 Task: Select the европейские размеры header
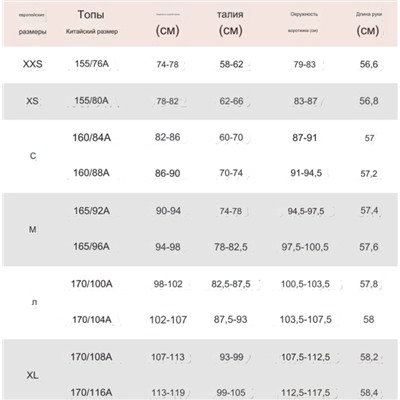point(32,23)
